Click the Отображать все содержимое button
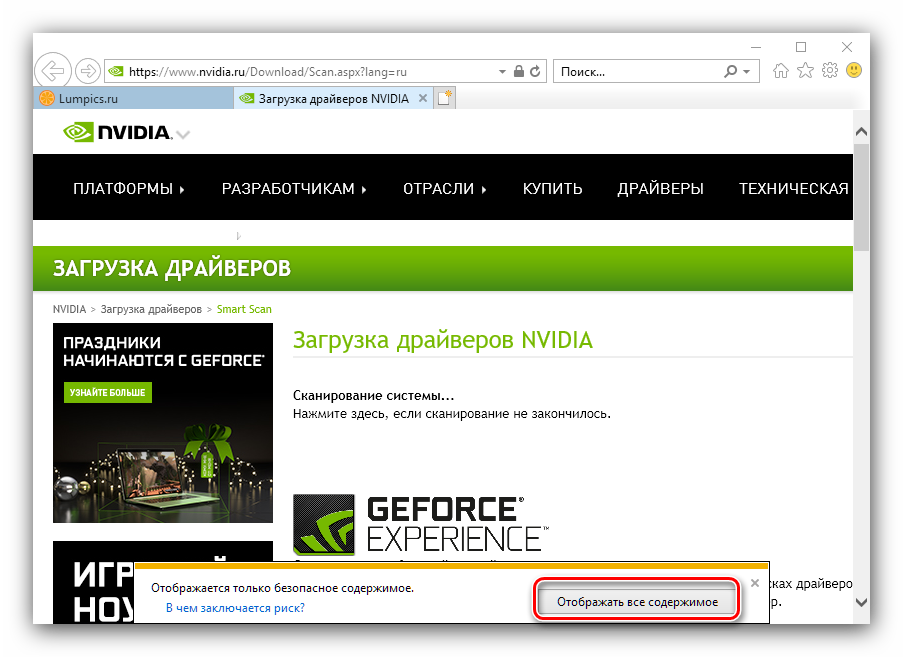The width and height of the screenshot is (903, 657). [x=637, y=602]
